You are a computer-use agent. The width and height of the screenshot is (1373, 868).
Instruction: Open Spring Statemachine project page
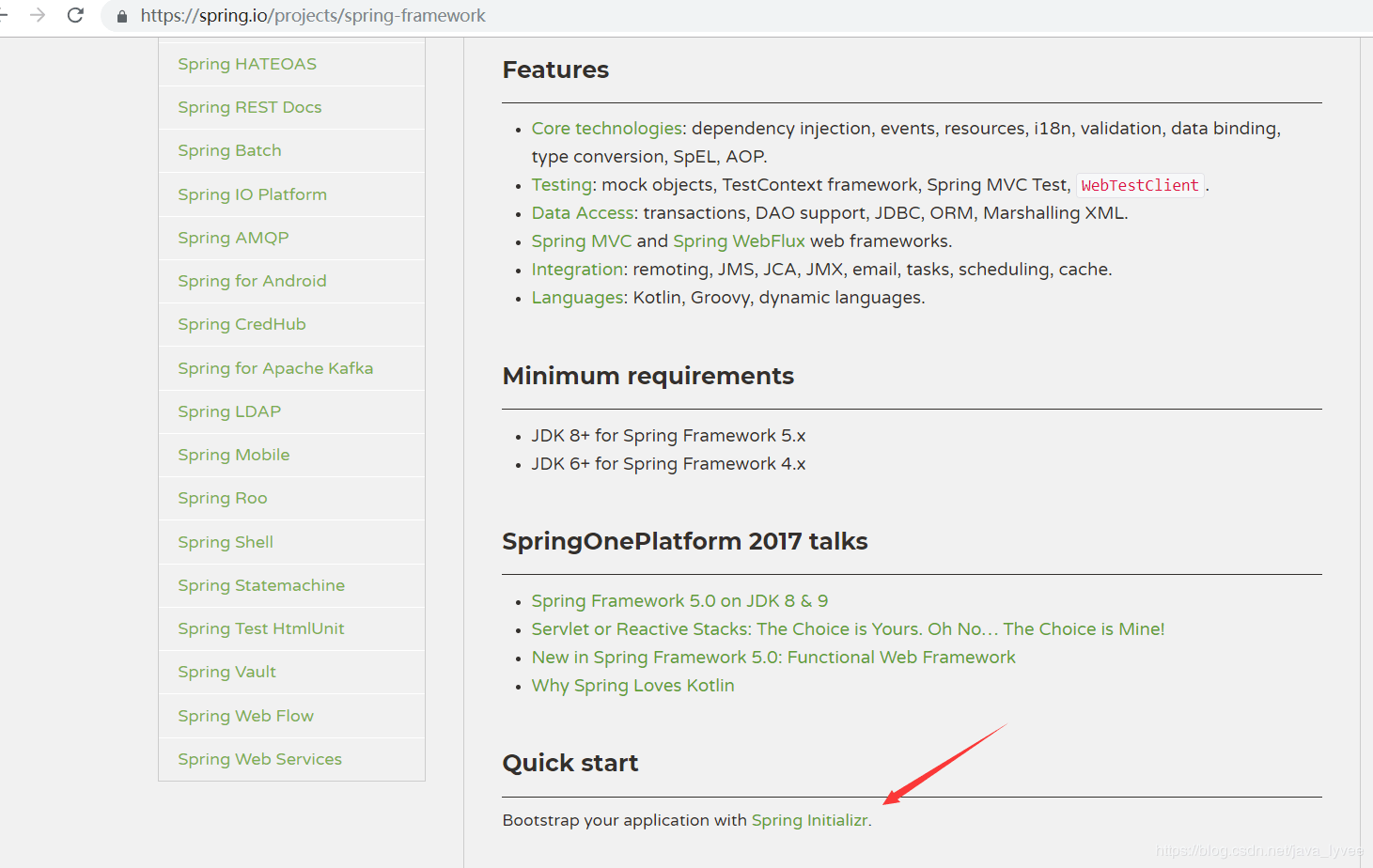pyautogui.click(x=261, y=585)
